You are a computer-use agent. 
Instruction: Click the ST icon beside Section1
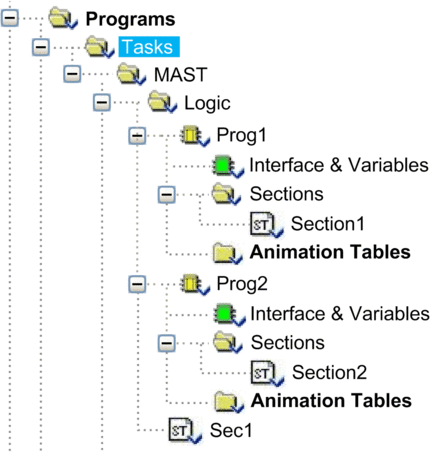pos(266,225)
